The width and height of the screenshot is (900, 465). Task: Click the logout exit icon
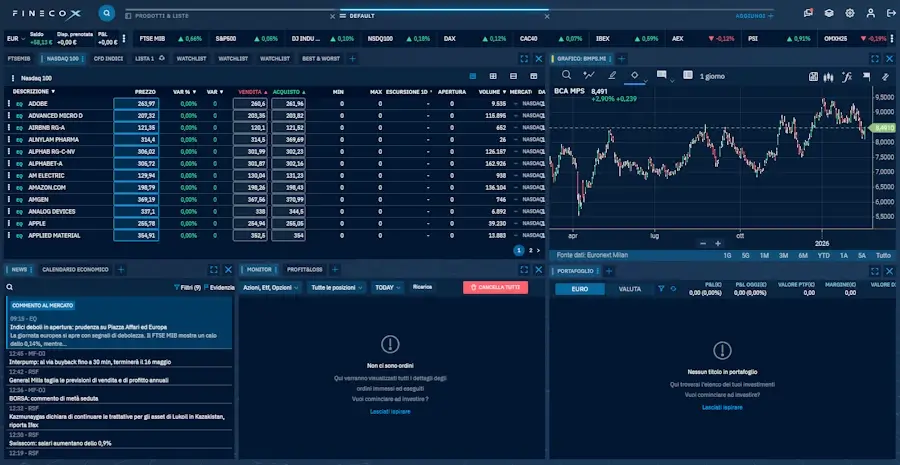(891, 13)
